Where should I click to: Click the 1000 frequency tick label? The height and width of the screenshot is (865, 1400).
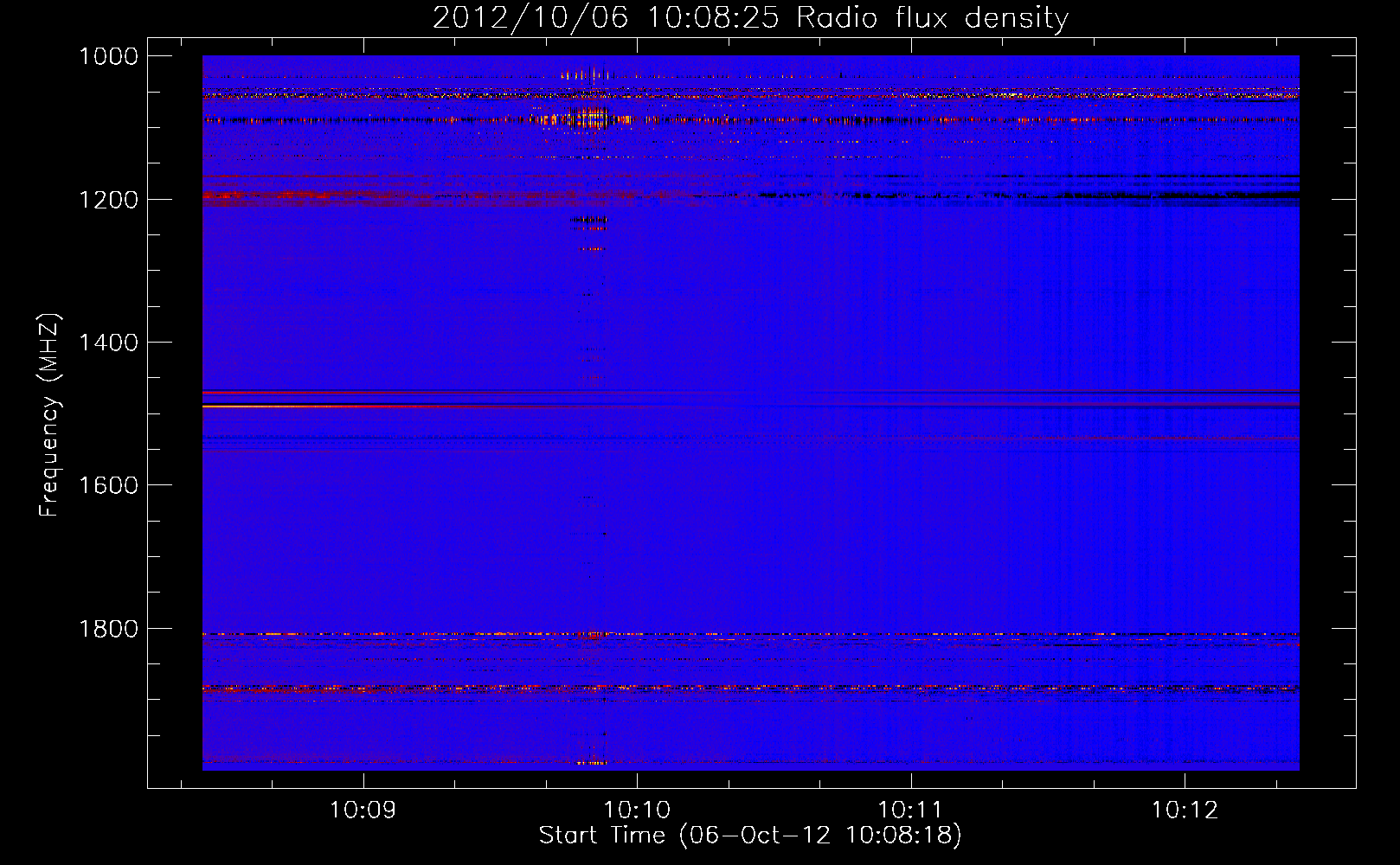[x=108, y=56]
